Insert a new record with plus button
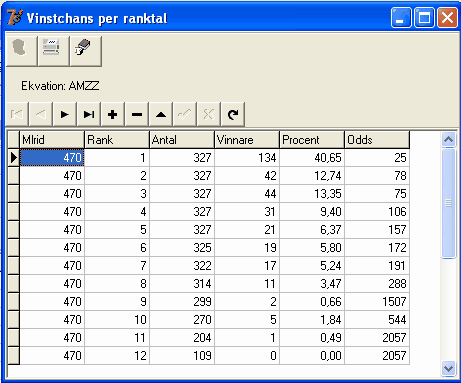The image size is (461, 383). click(x=113, y=114)
